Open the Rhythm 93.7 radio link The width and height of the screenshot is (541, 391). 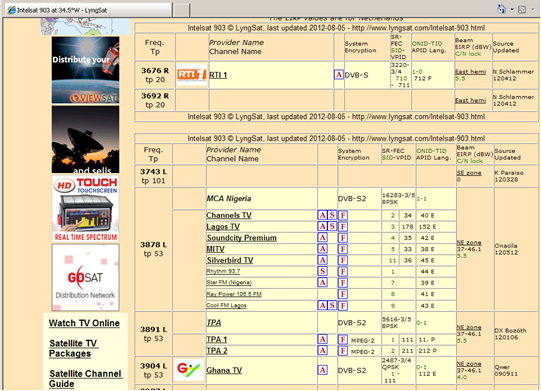(x=223, y=271)
